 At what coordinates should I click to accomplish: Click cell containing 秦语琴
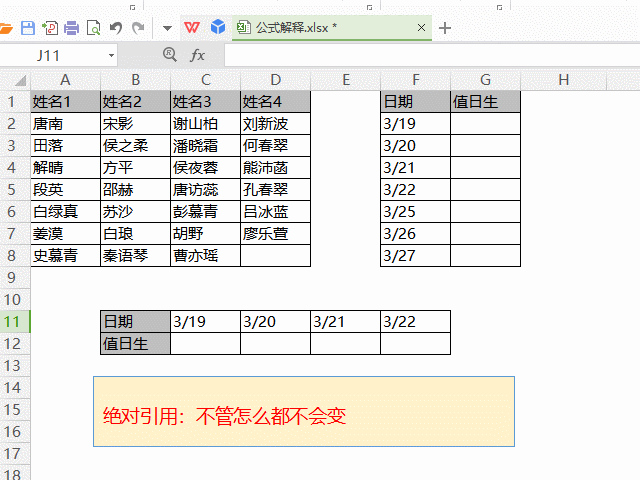135,256
